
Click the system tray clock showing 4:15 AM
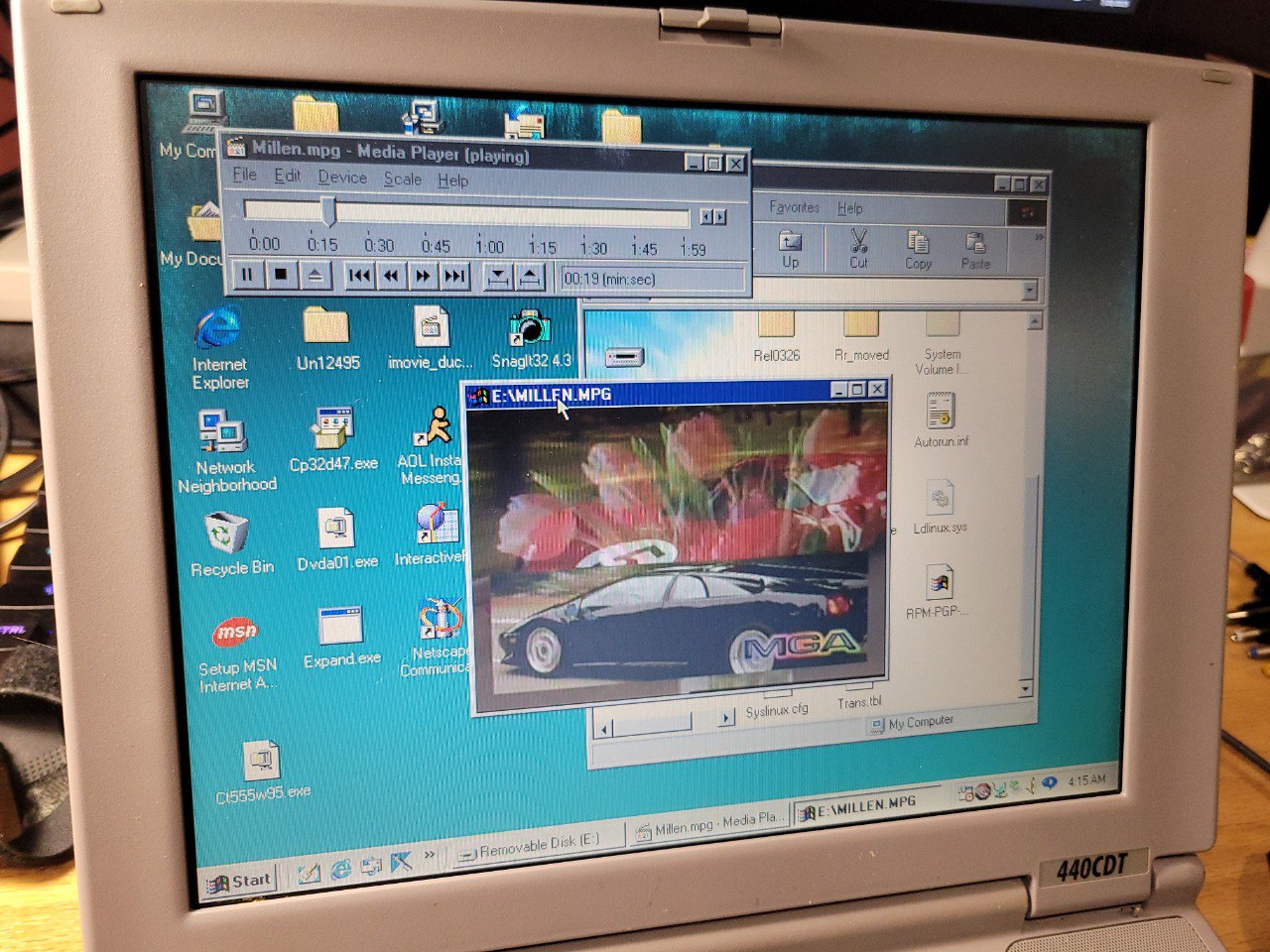(1086, 780)
